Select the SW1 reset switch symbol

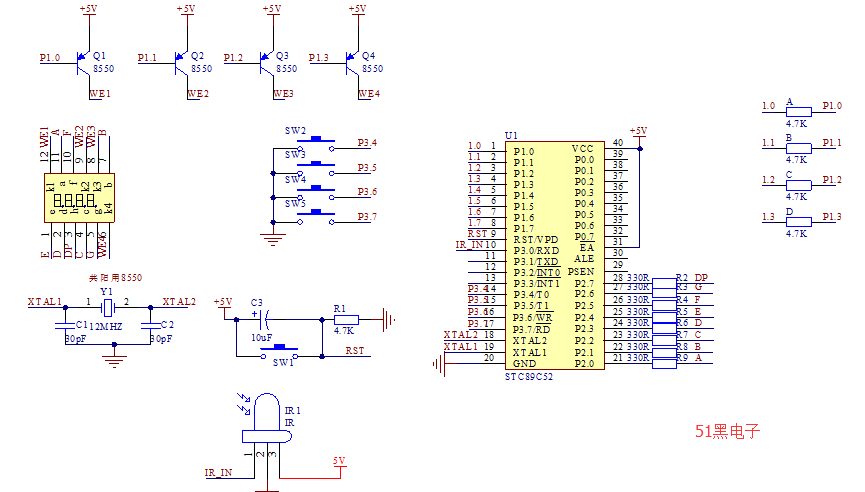coord(279,351)
